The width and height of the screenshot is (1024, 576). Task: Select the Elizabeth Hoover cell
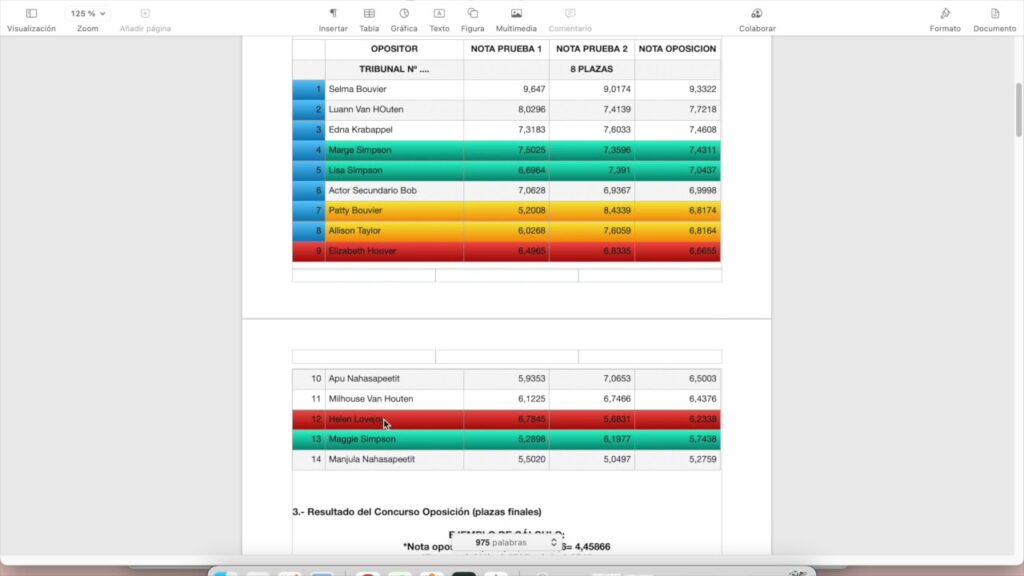click(x=394, y=251)
